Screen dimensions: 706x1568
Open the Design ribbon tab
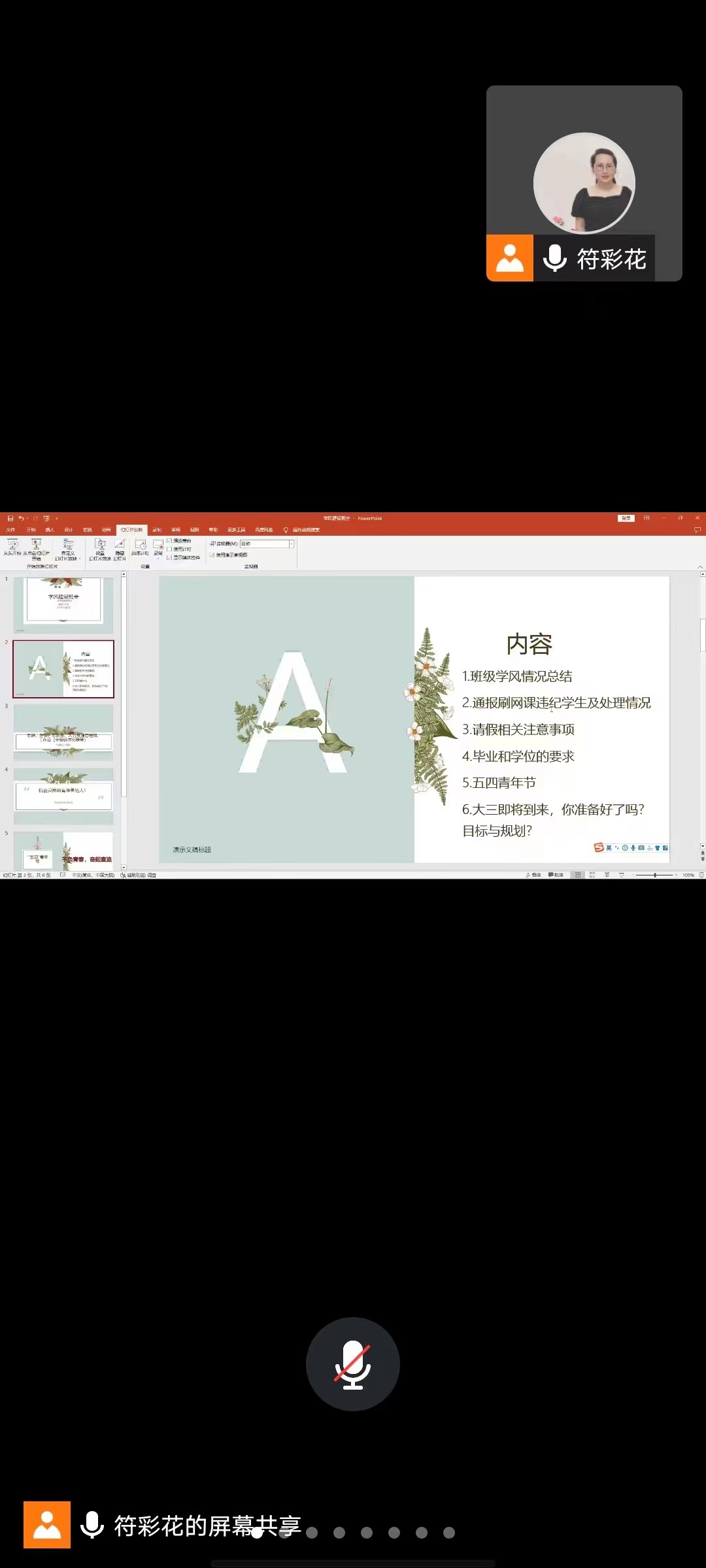point(69,530)
